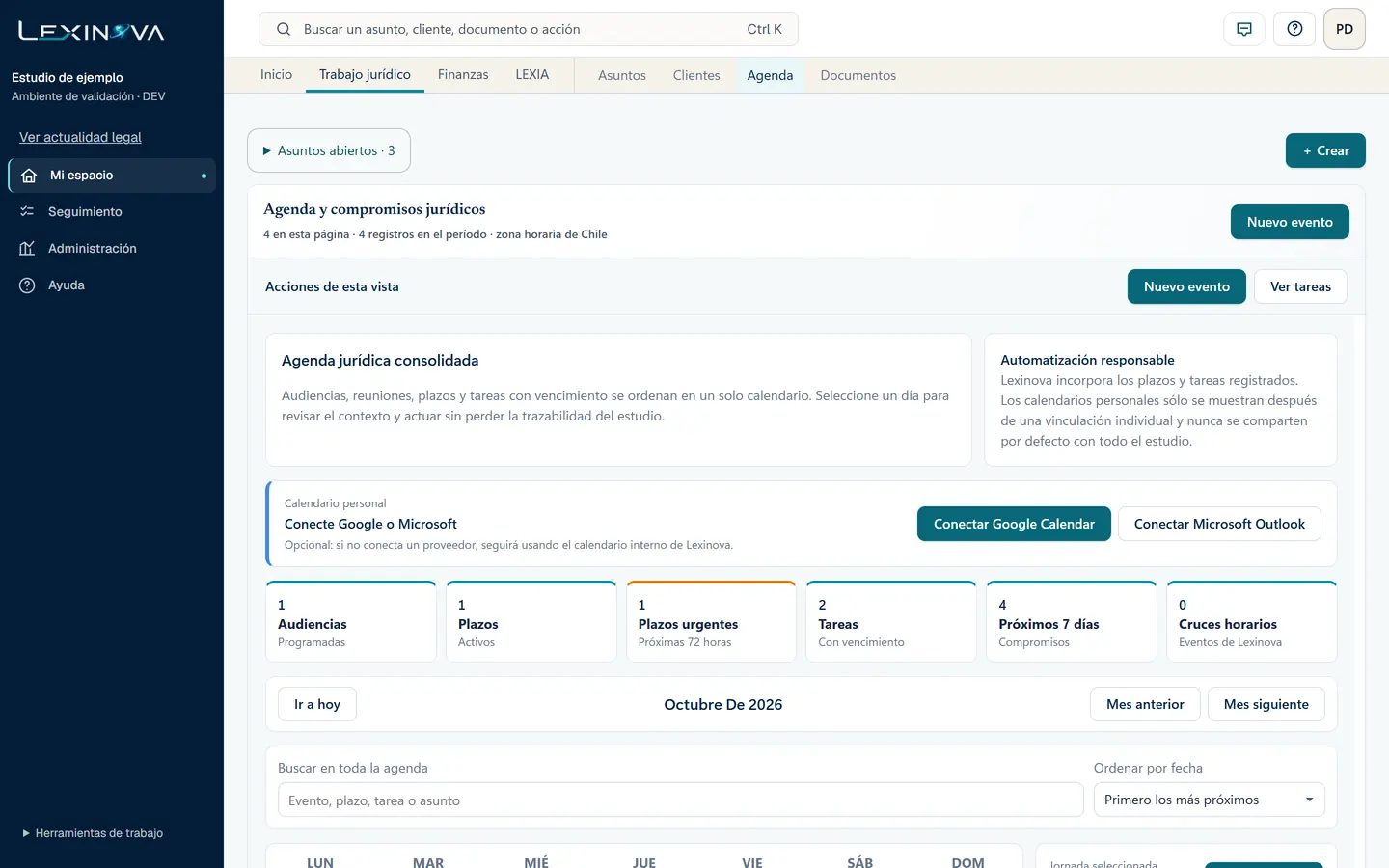Screen dimensions: 1389x868
Task: Switch to the Trabajo jurídico tab
Action: (x=365, y=74)
